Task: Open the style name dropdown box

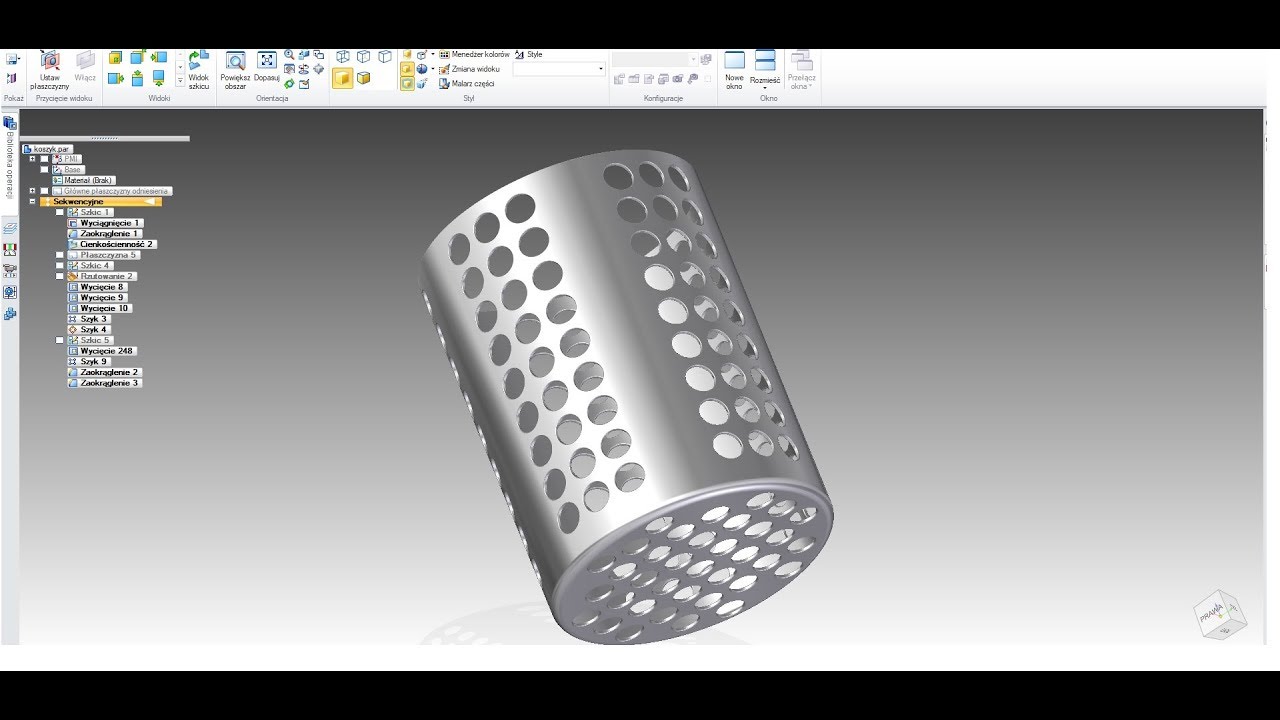Action: [x=560, y=69]
